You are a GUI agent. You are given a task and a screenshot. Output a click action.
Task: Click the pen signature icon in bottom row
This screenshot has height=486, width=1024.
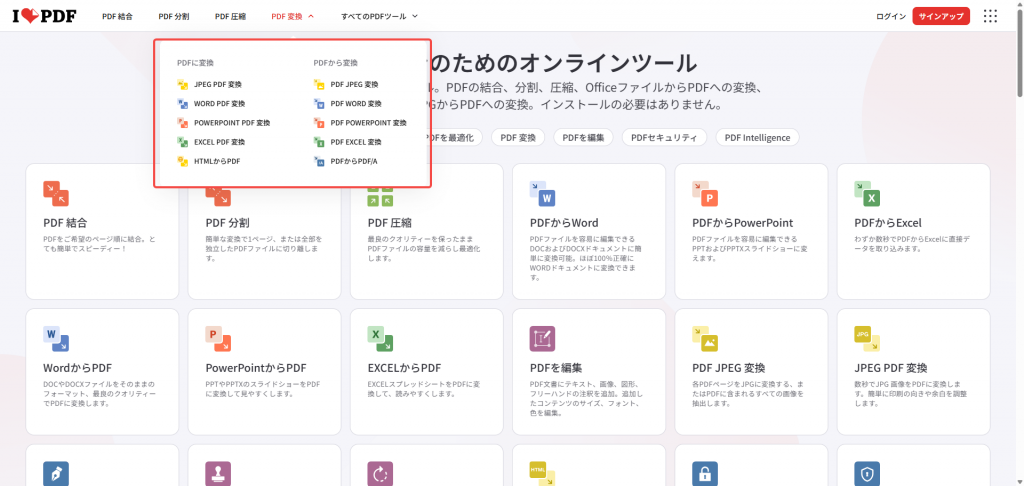[56, 474]
